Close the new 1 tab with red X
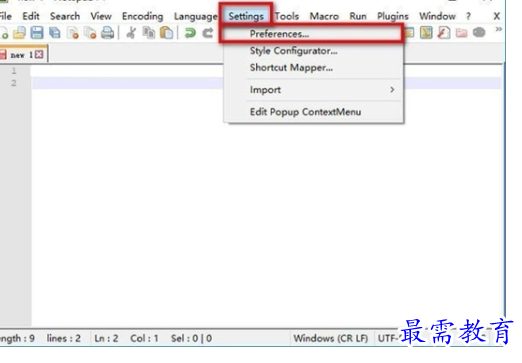 [39, 54]
